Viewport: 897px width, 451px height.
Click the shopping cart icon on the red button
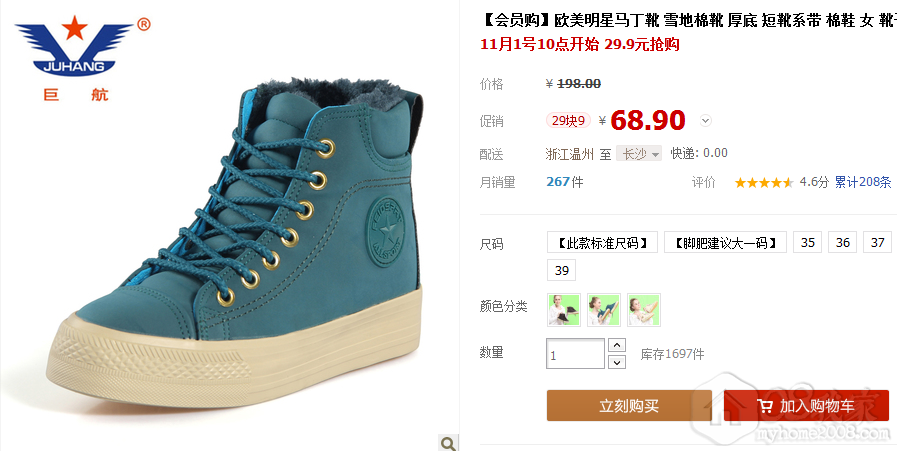764,406
